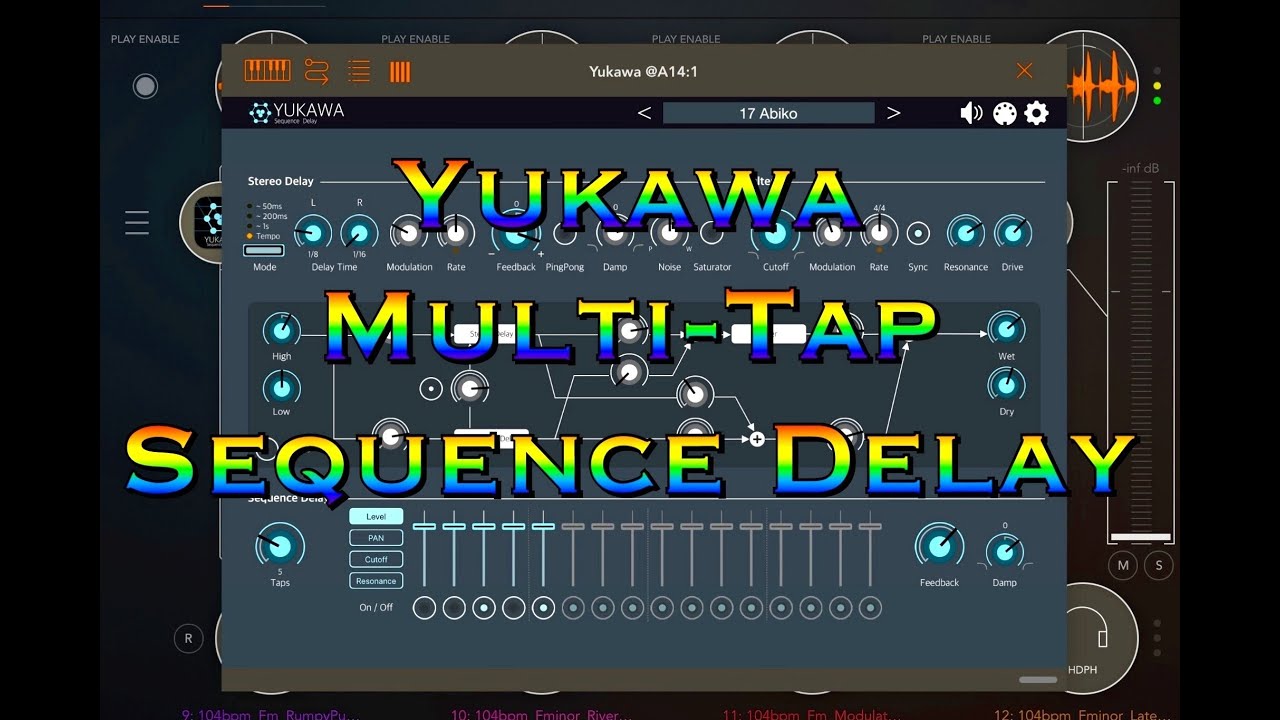
Task: Toggle tap 5 On/Off button
Action: tap(543, 607)
